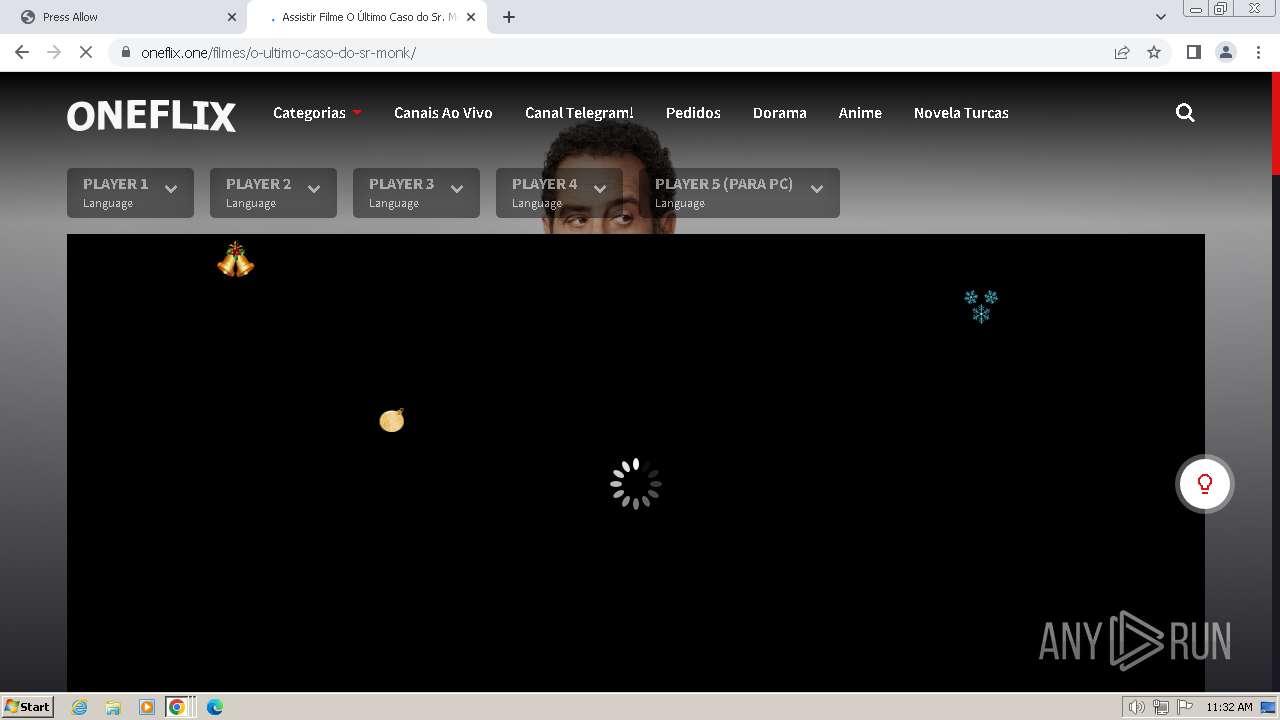Expand PLAYER 5 (PARA PC) dropdown
The height and width of the screenshot is (720, 1280).
[739, 192]
